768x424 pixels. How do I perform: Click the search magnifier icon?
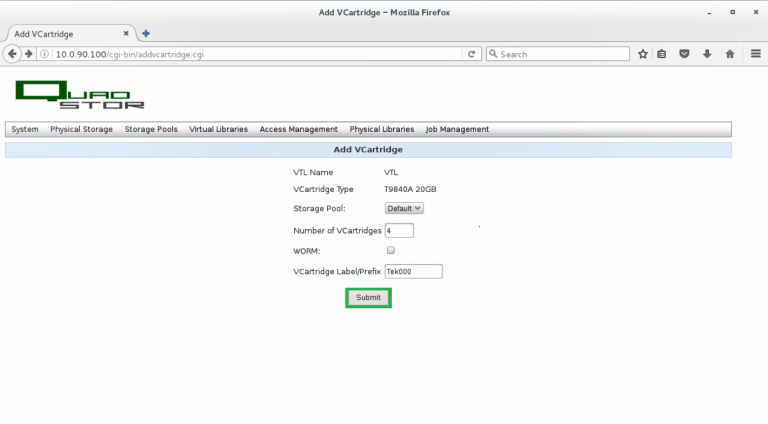[x=493, y=54]
